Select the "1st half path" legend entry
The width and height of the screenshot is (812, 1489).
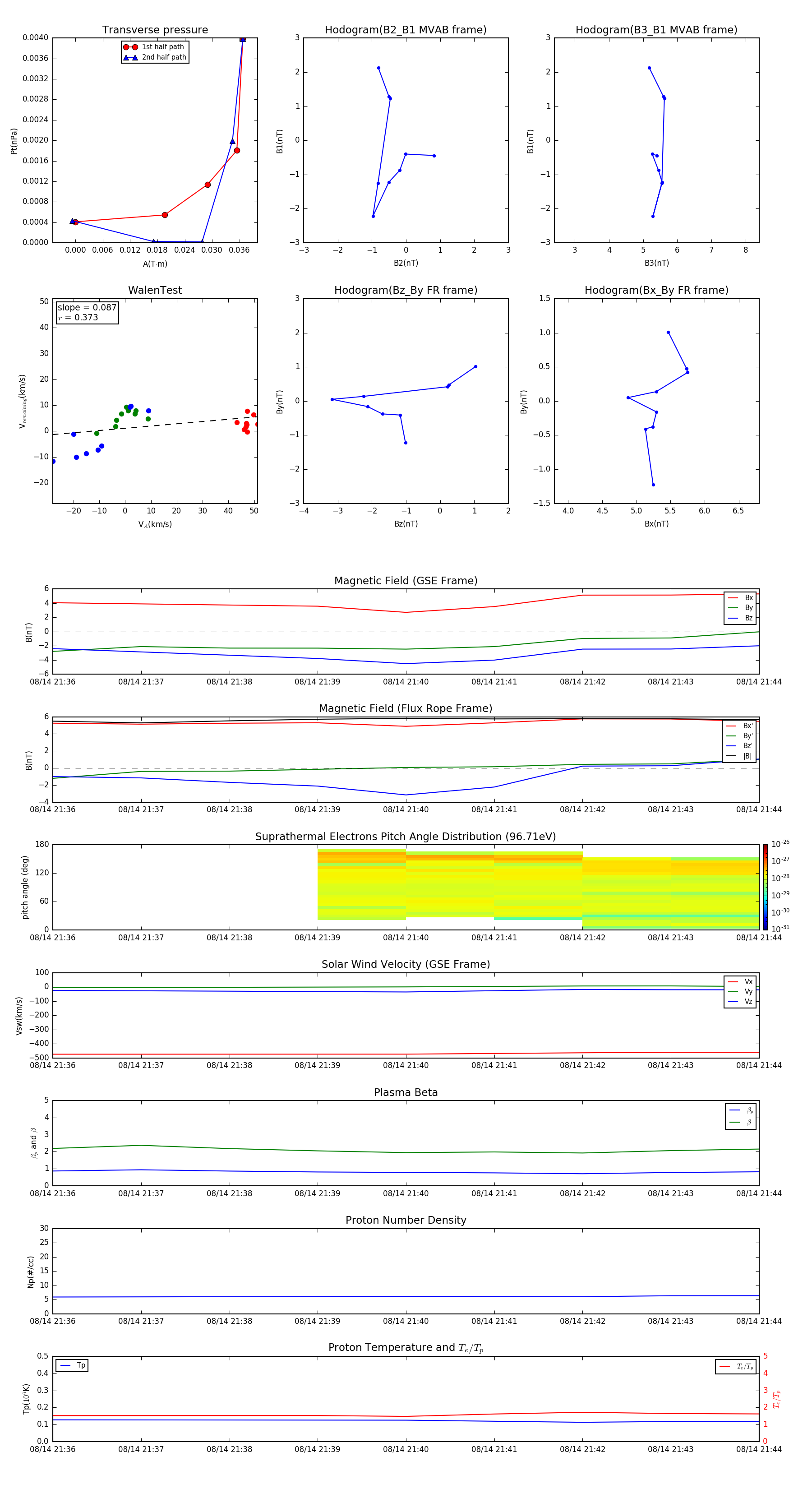point(154,47)
